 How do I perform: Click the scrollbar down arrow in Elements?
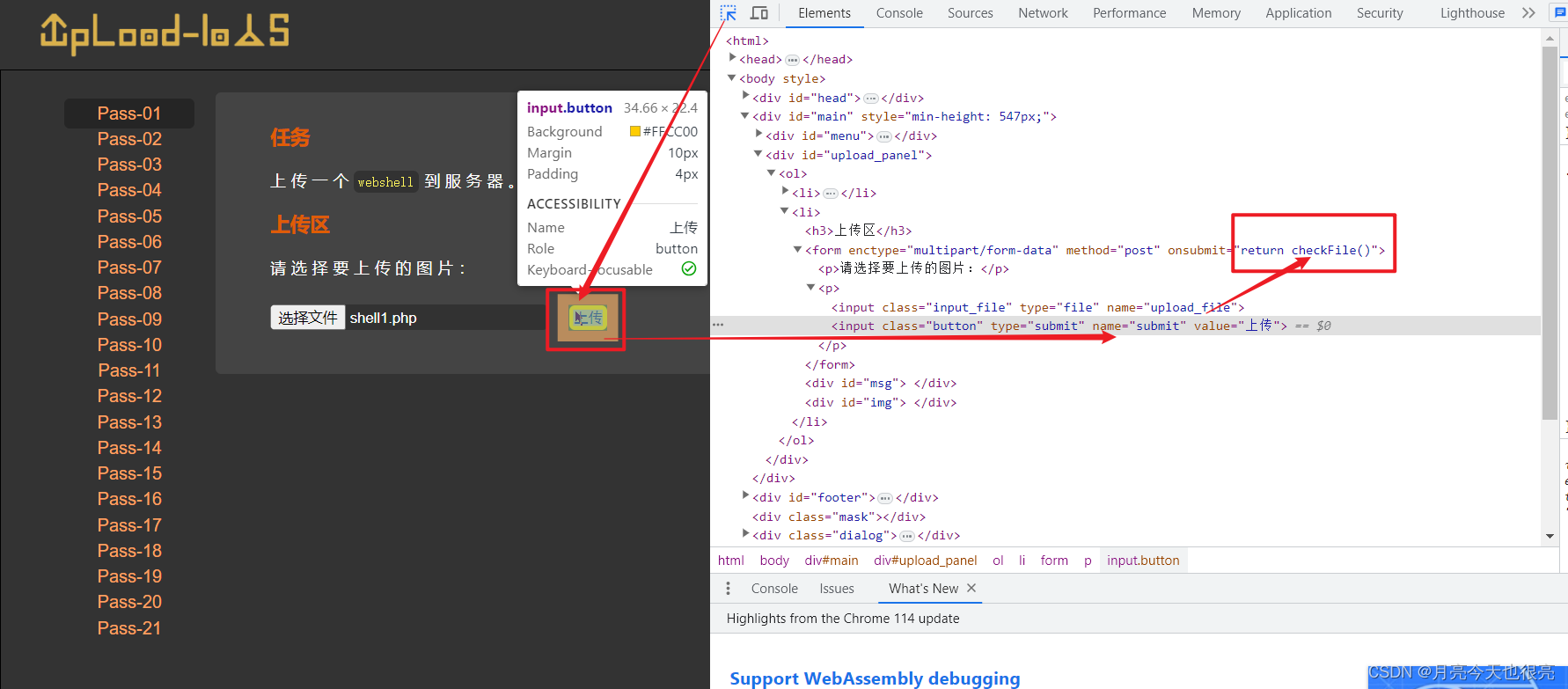coord(1550,536)
